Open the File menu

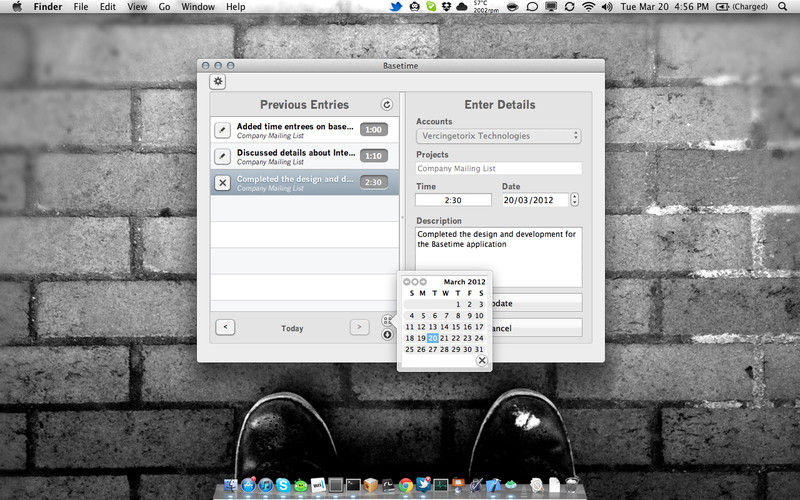pyautogui.click(x=81, y=7)
